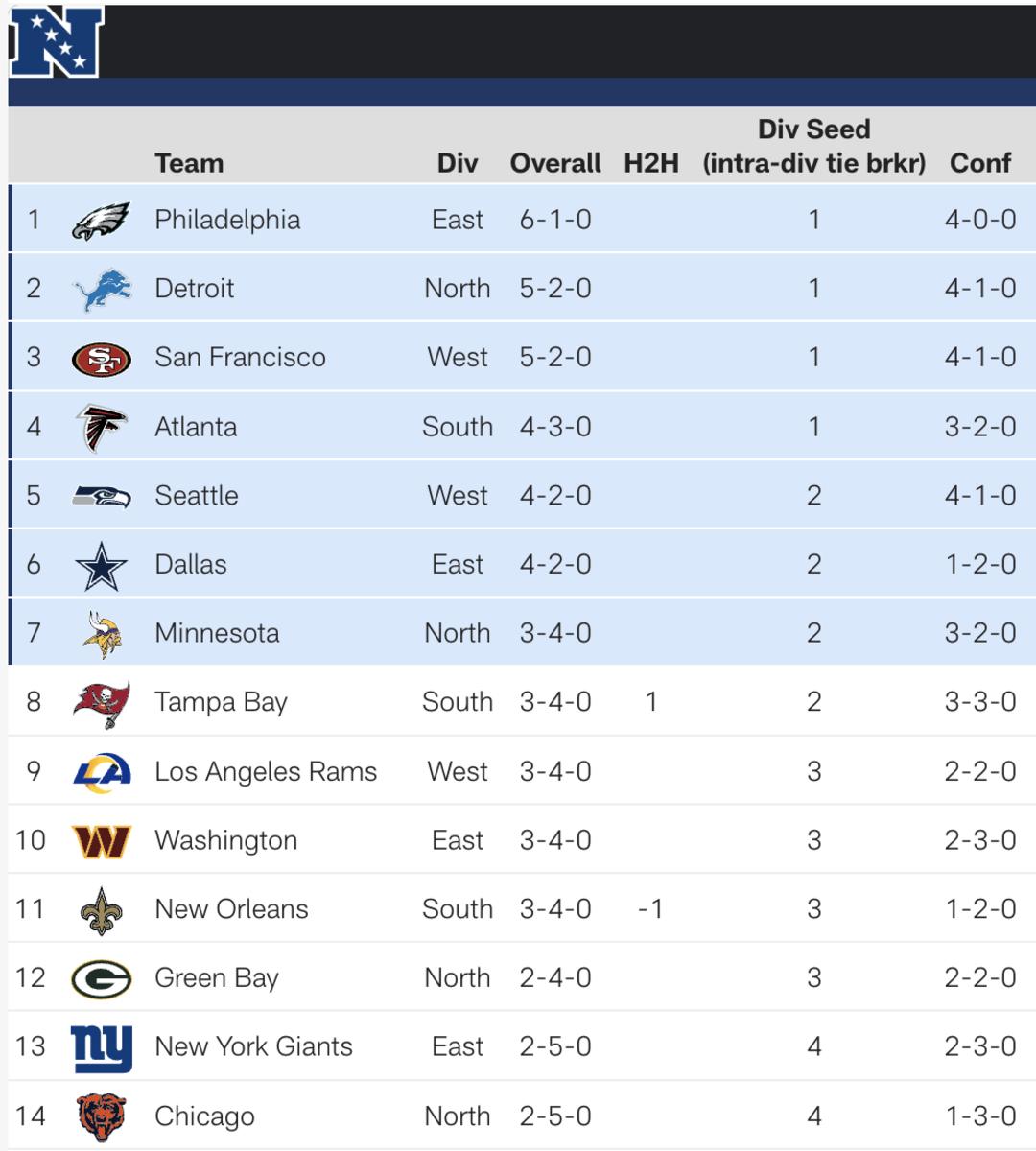Screen dimensions: 1036x1151
Task: Click the NFC conference logo
Action: pyautogui.click(x=56, y=41)
